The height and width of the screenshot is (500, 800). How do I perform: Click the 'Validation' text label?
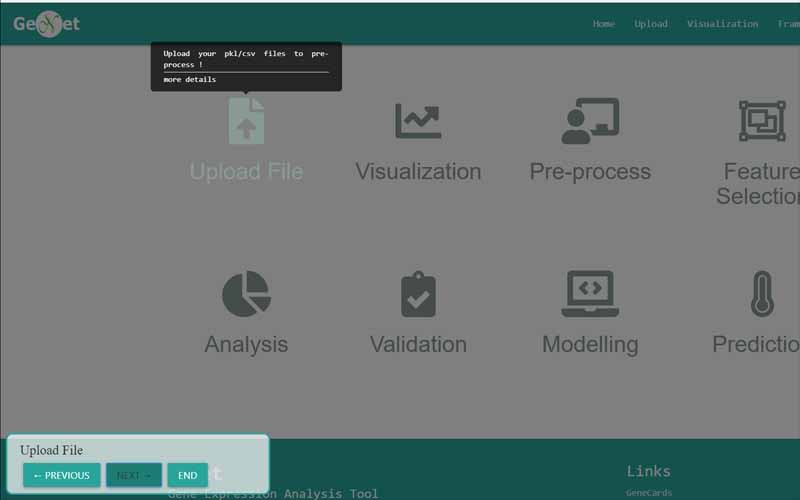click(418, 344)
